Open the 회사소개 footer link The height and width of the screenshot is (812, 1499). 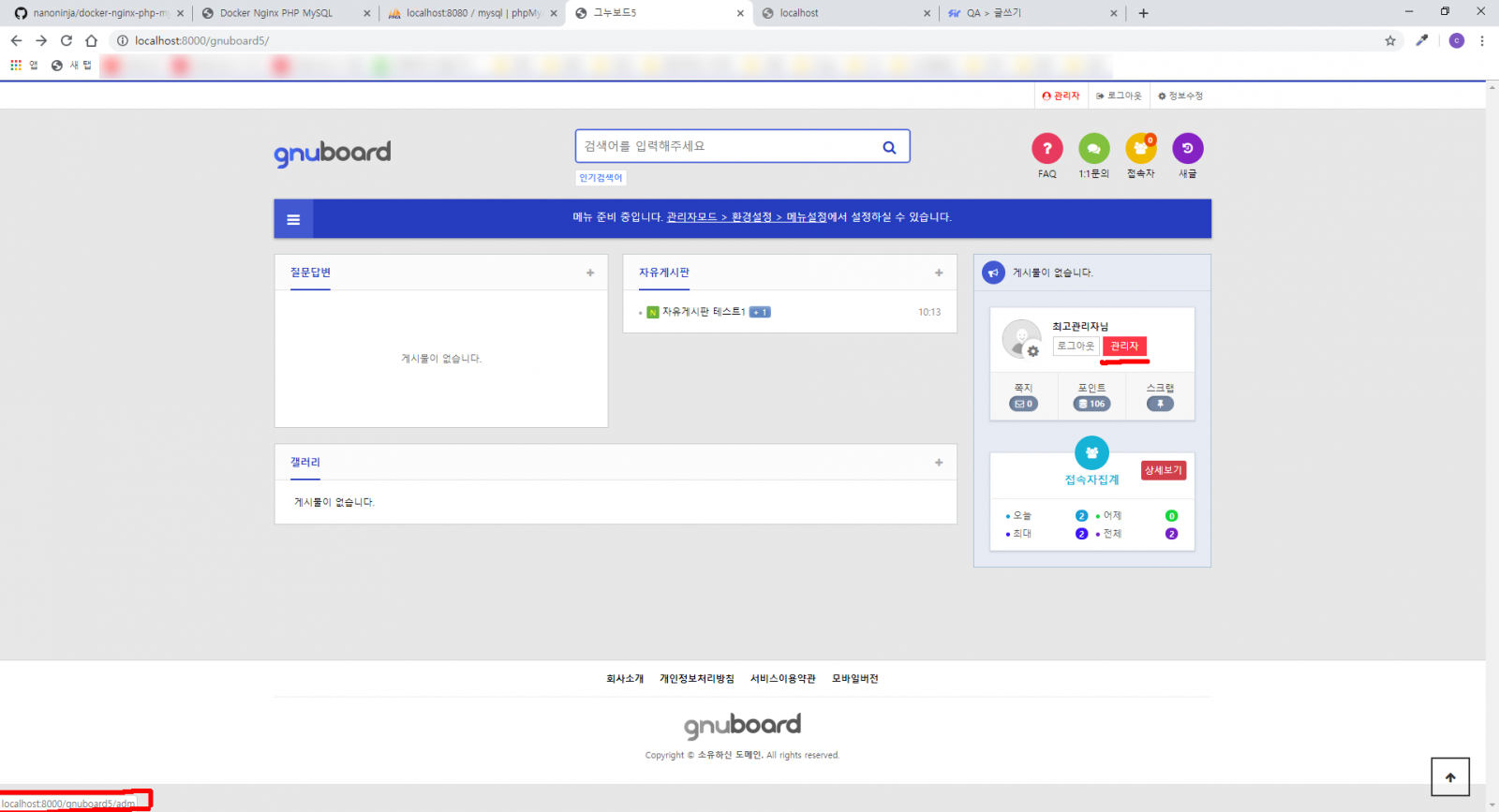(625, 679)
